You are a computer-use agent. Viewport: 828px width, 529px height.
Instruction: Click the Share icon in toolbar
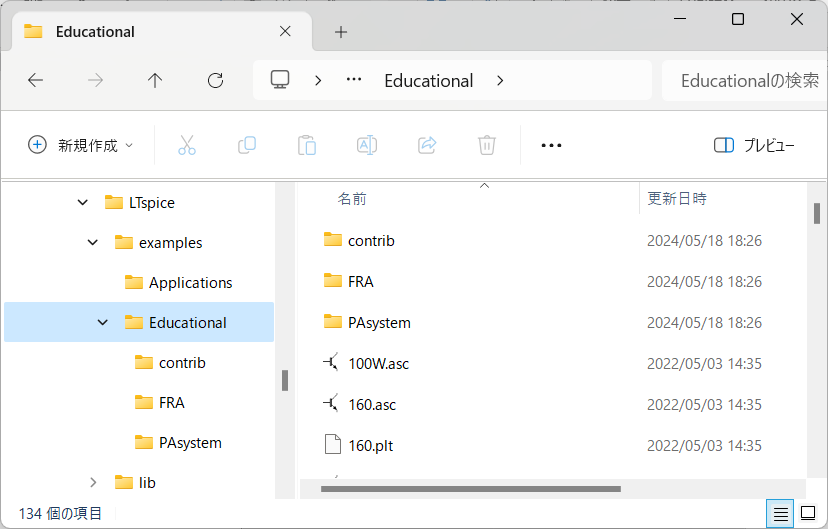click(427, 145)
